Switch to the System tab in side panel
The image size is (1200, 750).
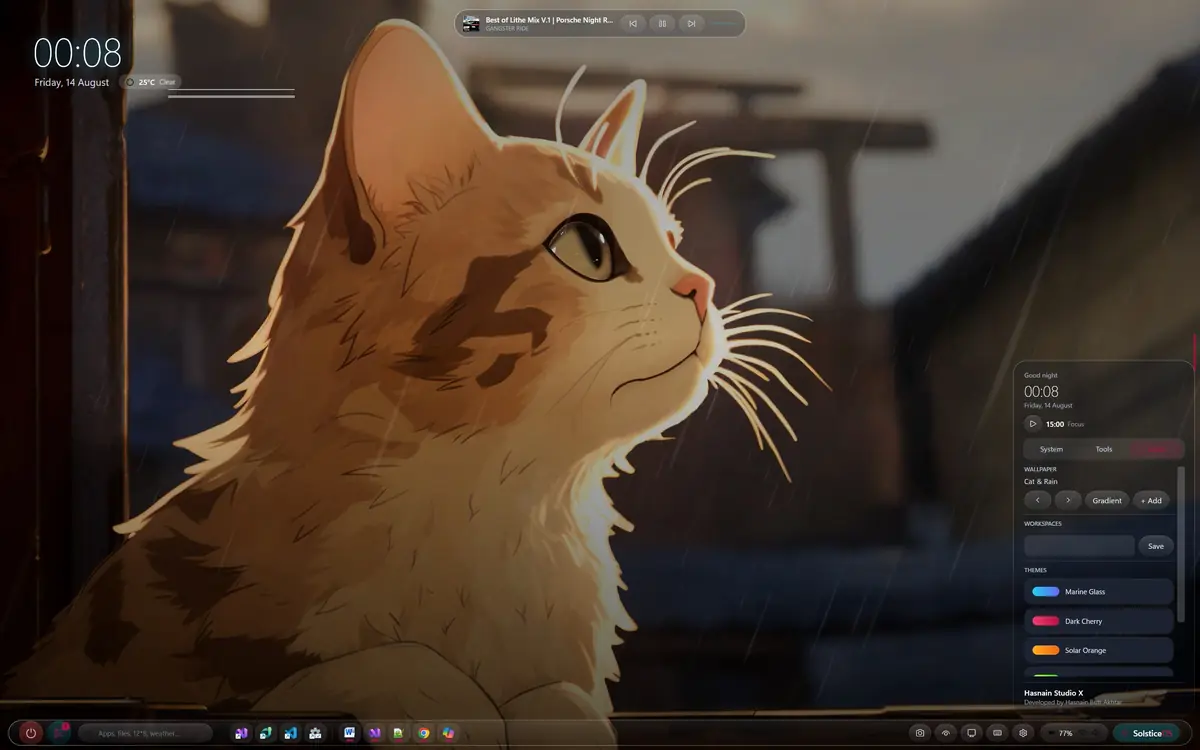click(1051, 449)
